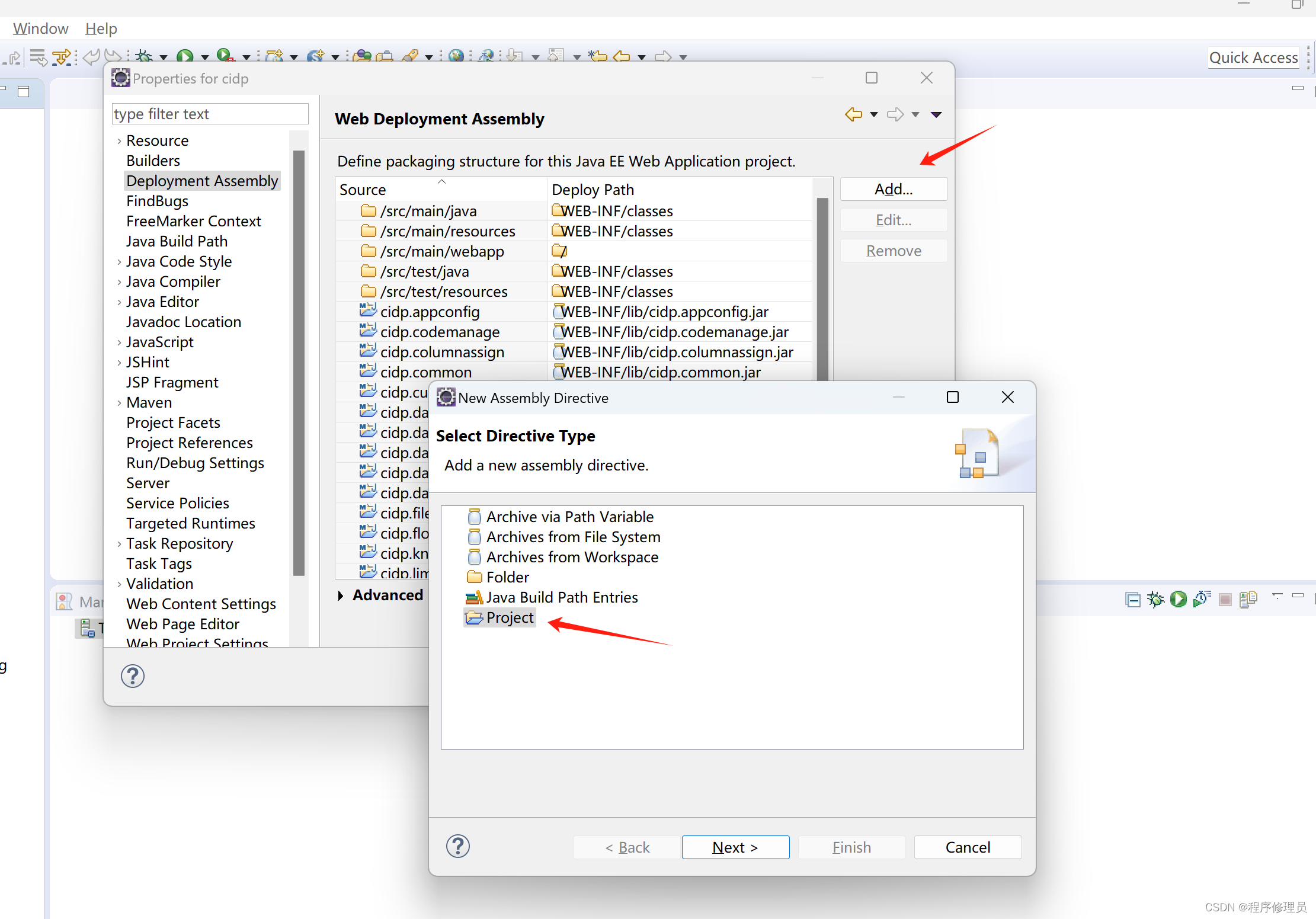Image resolution: width=1316 pixels, height=919 pixels.
Task: Click the type filter text field
Action: click(x=210, y=114)
